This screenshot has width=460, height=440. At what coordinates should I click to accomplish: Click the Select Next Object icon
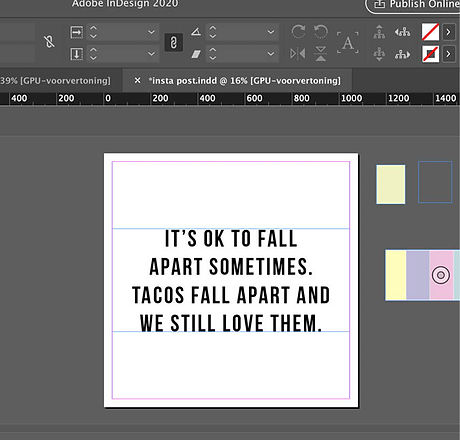[402, 54]
